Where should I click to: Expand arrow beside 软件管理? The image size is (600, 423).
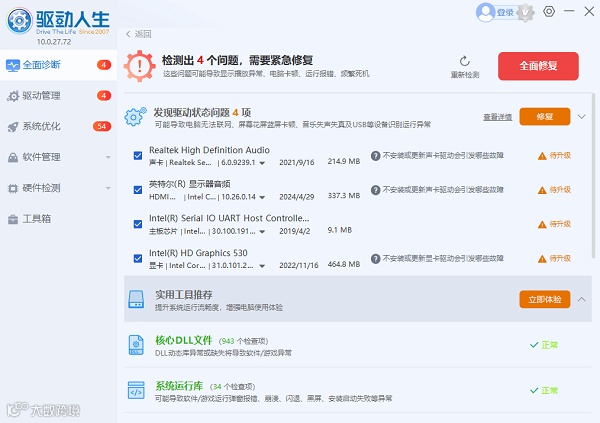point(108,157)
